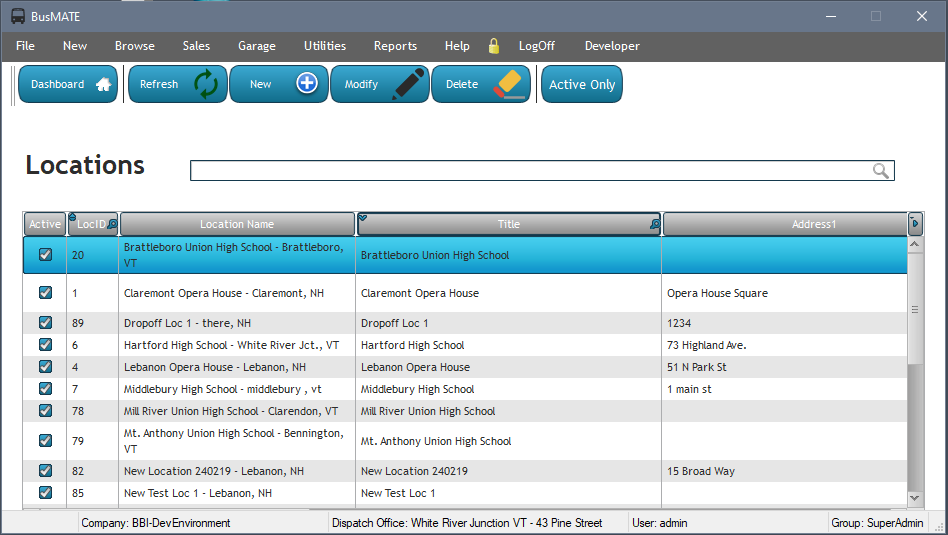Click the Active Only filter button
The height and width of the screenshot is (535, 948).
click(581, 85)
